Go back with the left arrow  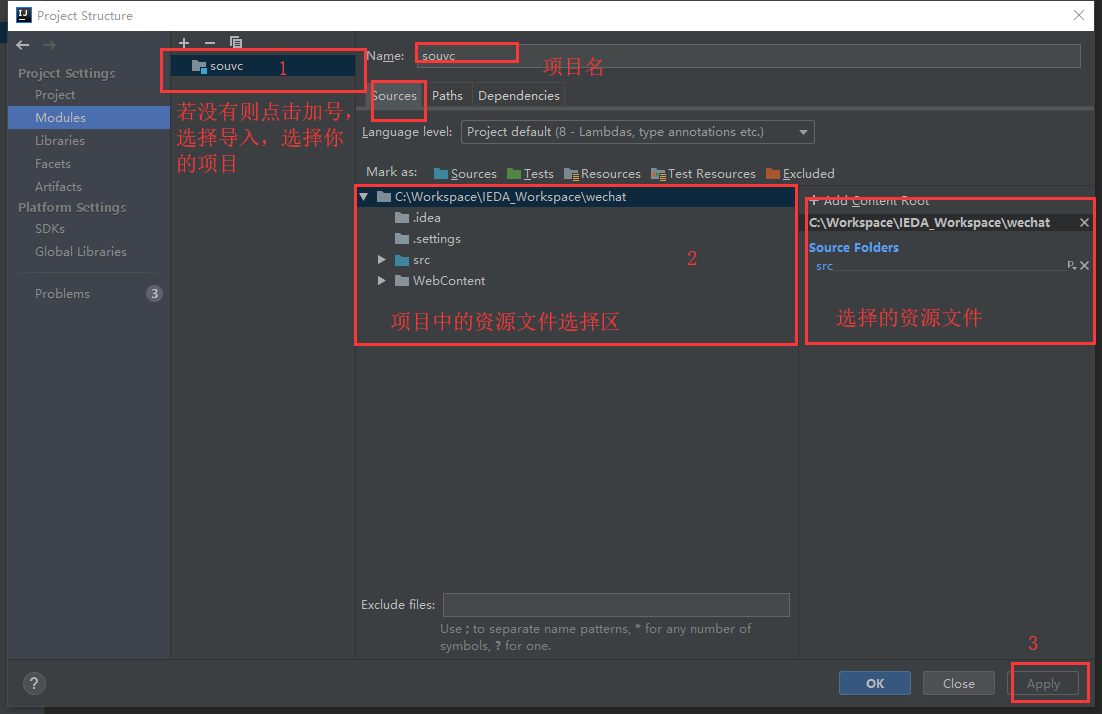[22, 45]
